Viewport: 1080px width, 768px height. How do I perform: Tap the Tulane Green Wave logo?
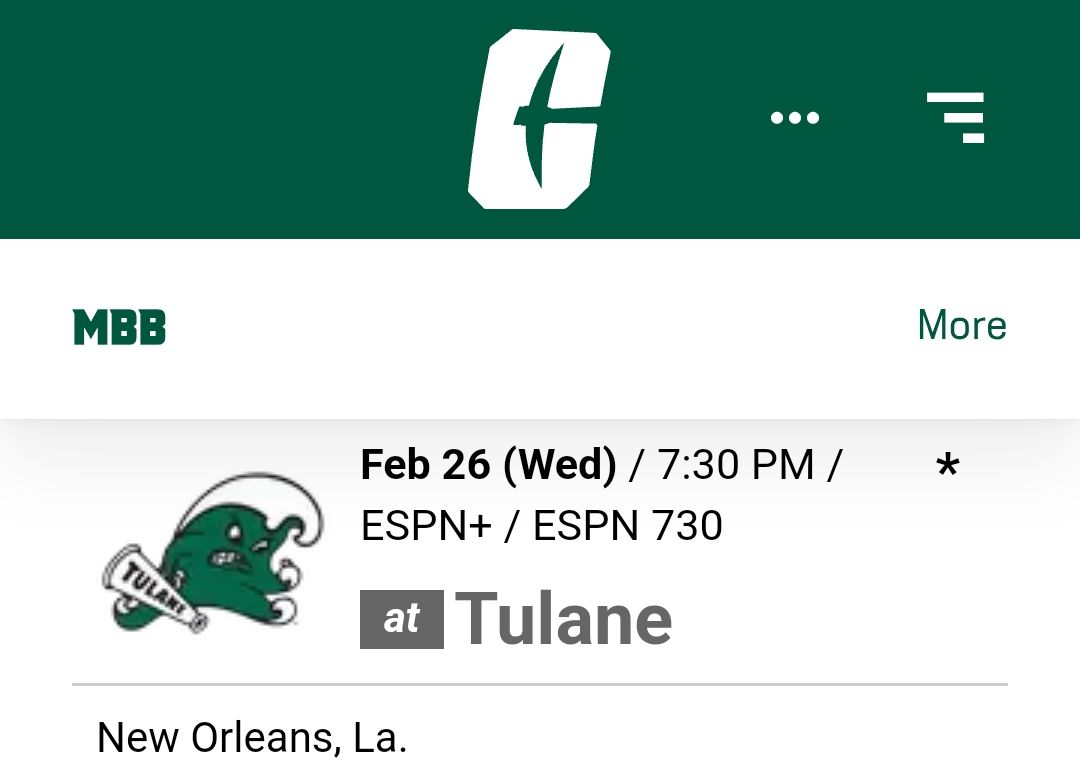(x=214, y=553)
